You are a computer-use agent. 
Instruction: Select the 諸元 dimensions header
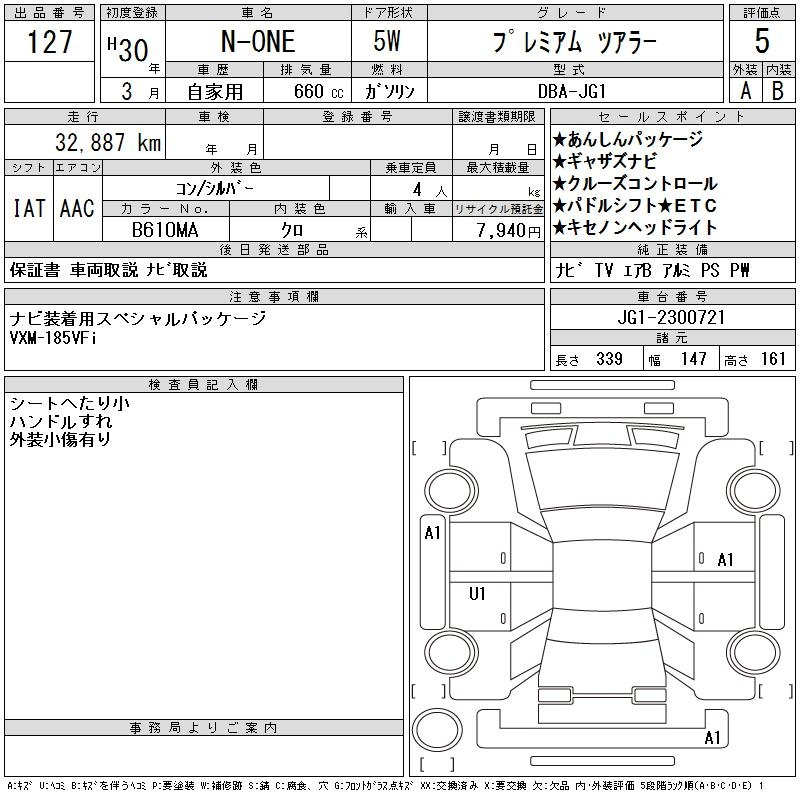(672, 338)
